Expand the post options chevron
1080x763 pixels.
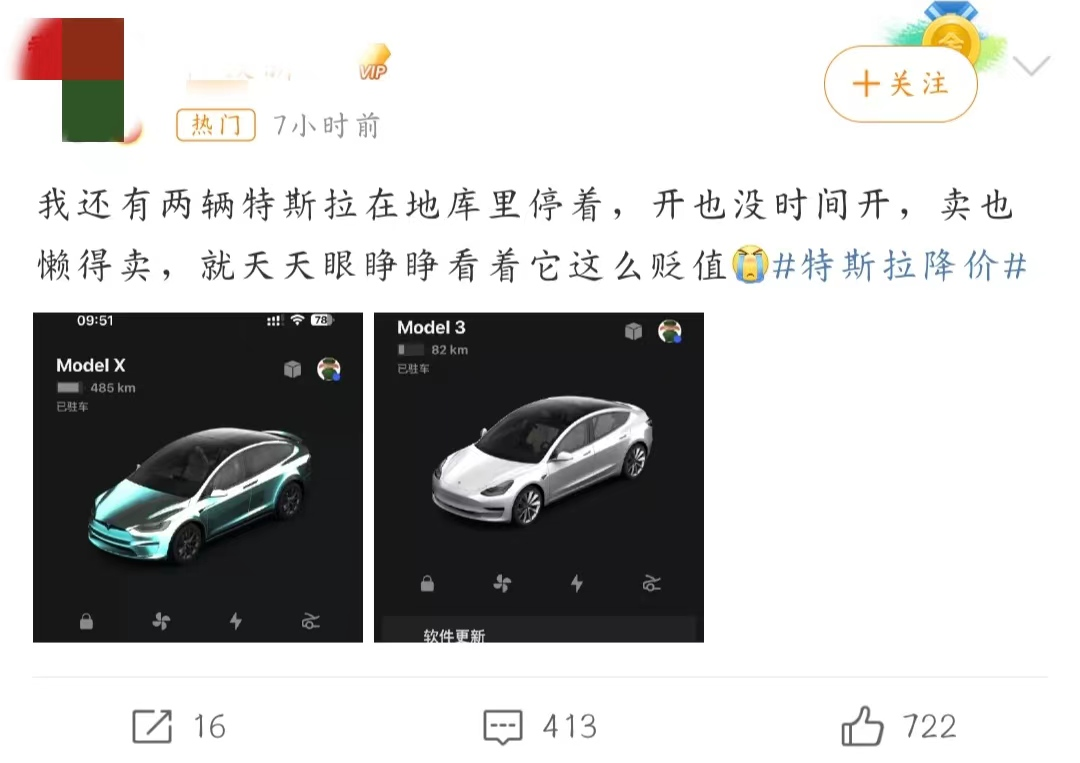point(1032,66)
